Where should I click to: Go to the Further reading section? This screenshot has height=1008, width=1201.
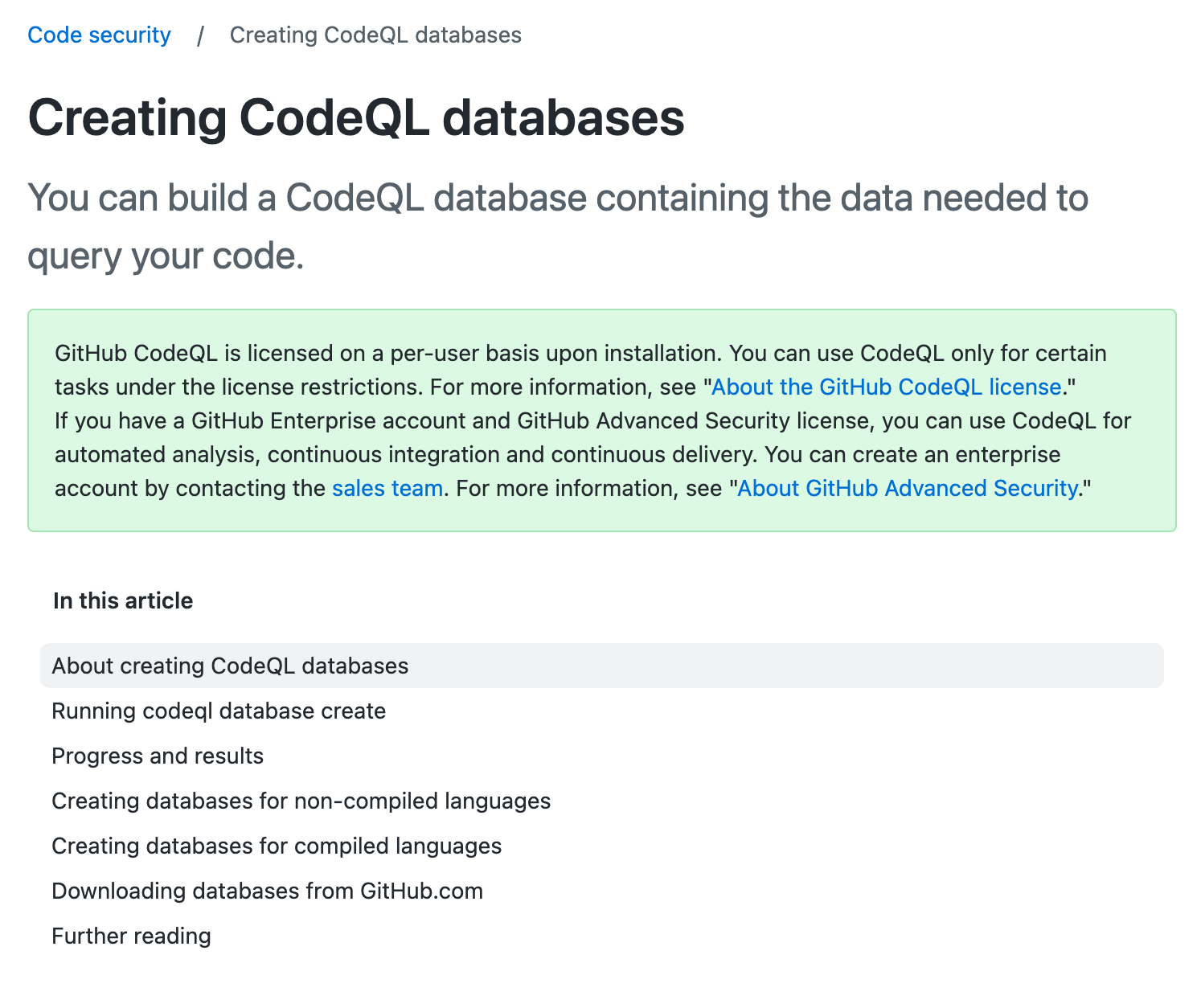tap(131, 936)
